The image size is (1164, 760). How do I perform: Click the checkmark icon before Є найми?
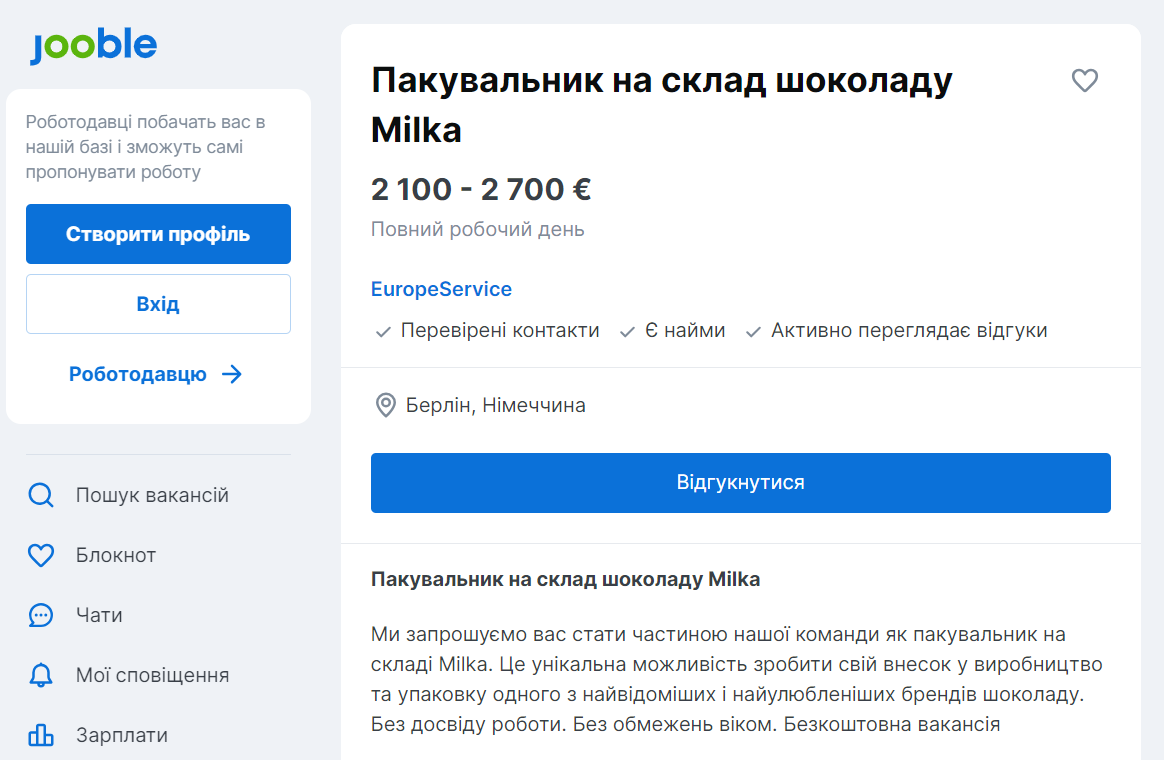click(x=627, y=330)
